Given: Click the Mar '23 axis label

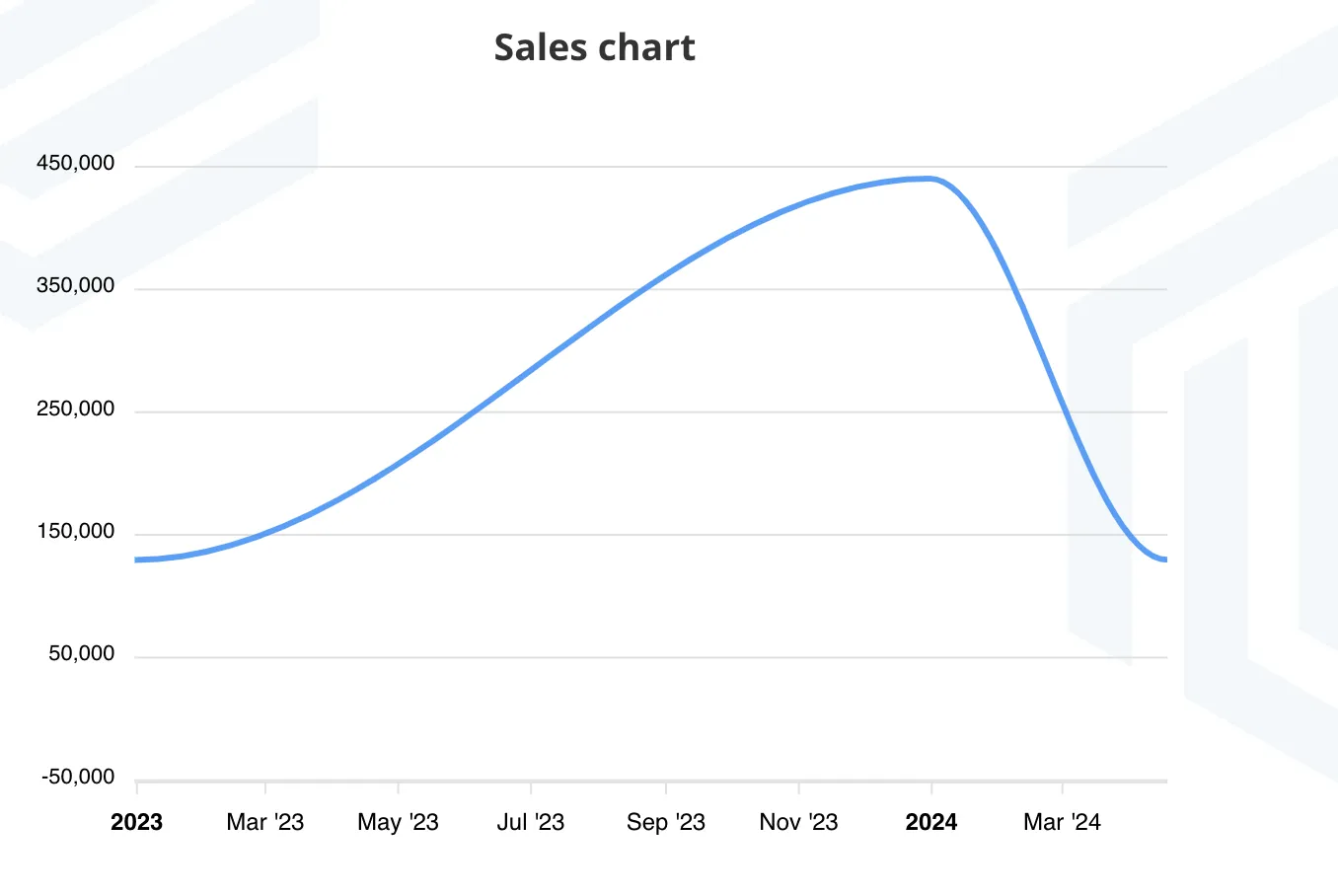Looking at the screenshot, I should coord(265,822).
